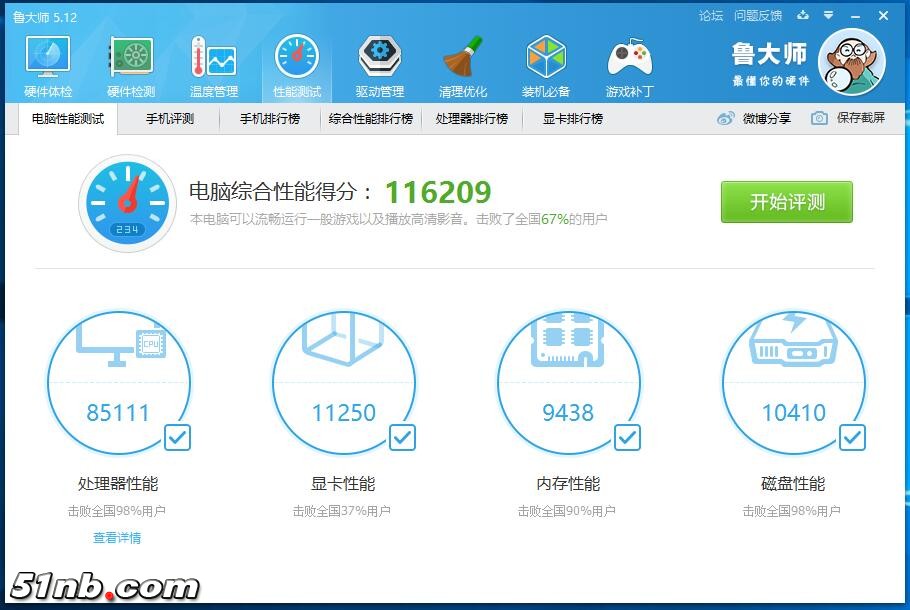Select the 游戏补丁 game patch icon
This screenshot has width=910, height=610.
tap(630, 62)
